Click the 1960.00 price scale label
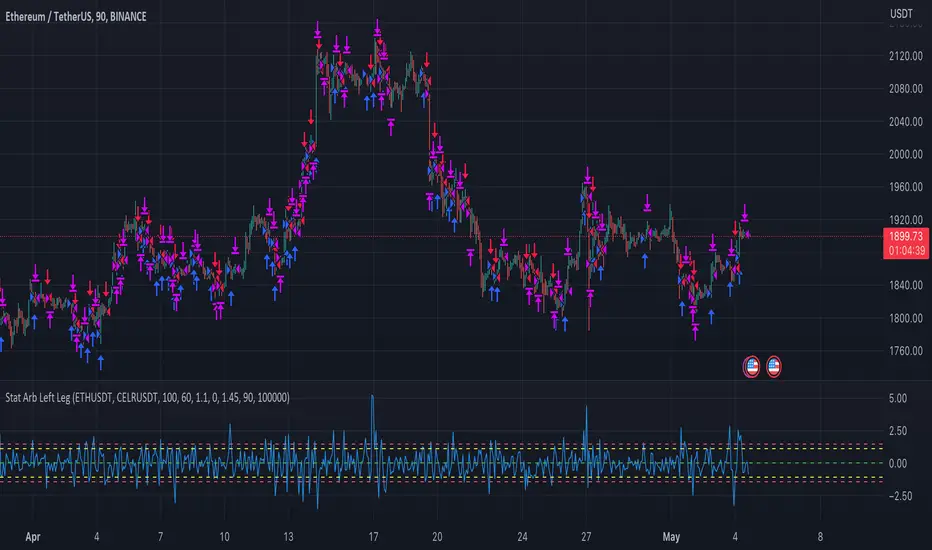 (906, 187)
